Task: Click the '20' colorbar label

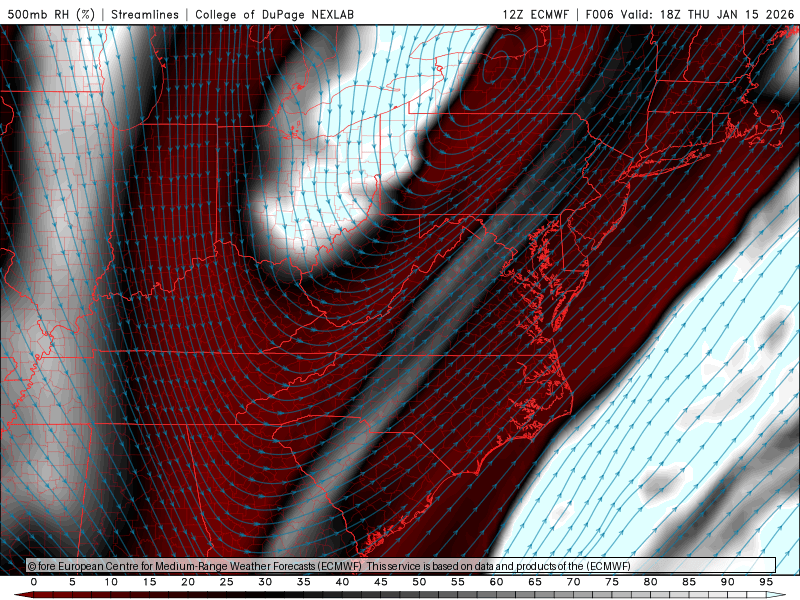Action: point(188,582)
